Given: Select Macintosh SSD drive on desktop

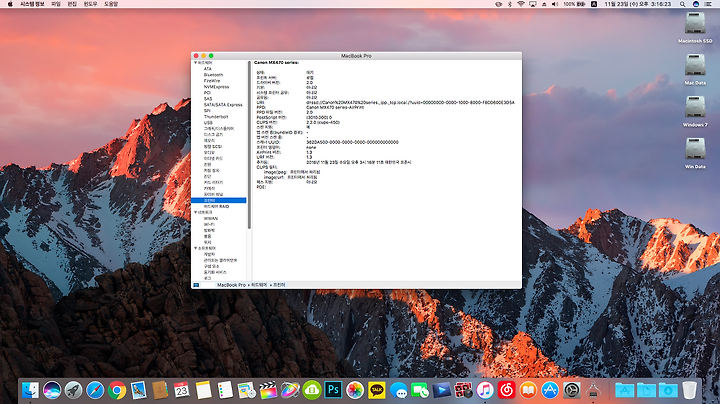Looking at the screenshot, I should (695, 28).
